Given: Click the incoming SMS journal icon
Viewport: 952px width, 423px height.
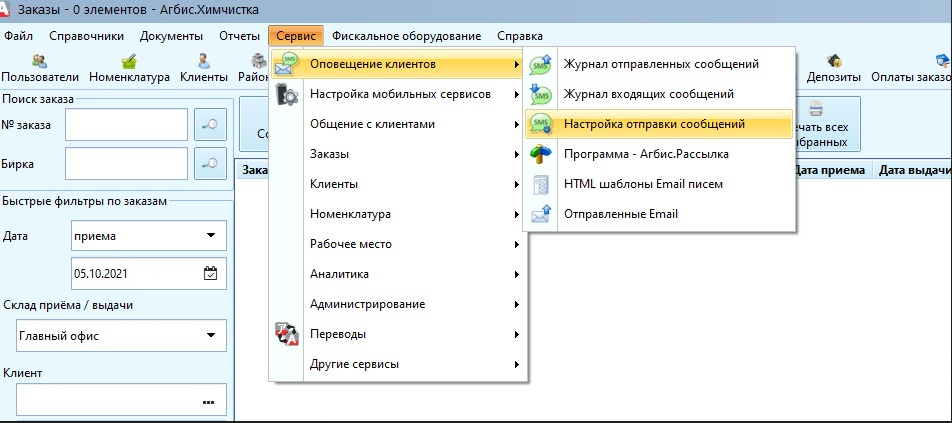Looking at the screenshot, I should pyautogui.click(x=540, y=94).
